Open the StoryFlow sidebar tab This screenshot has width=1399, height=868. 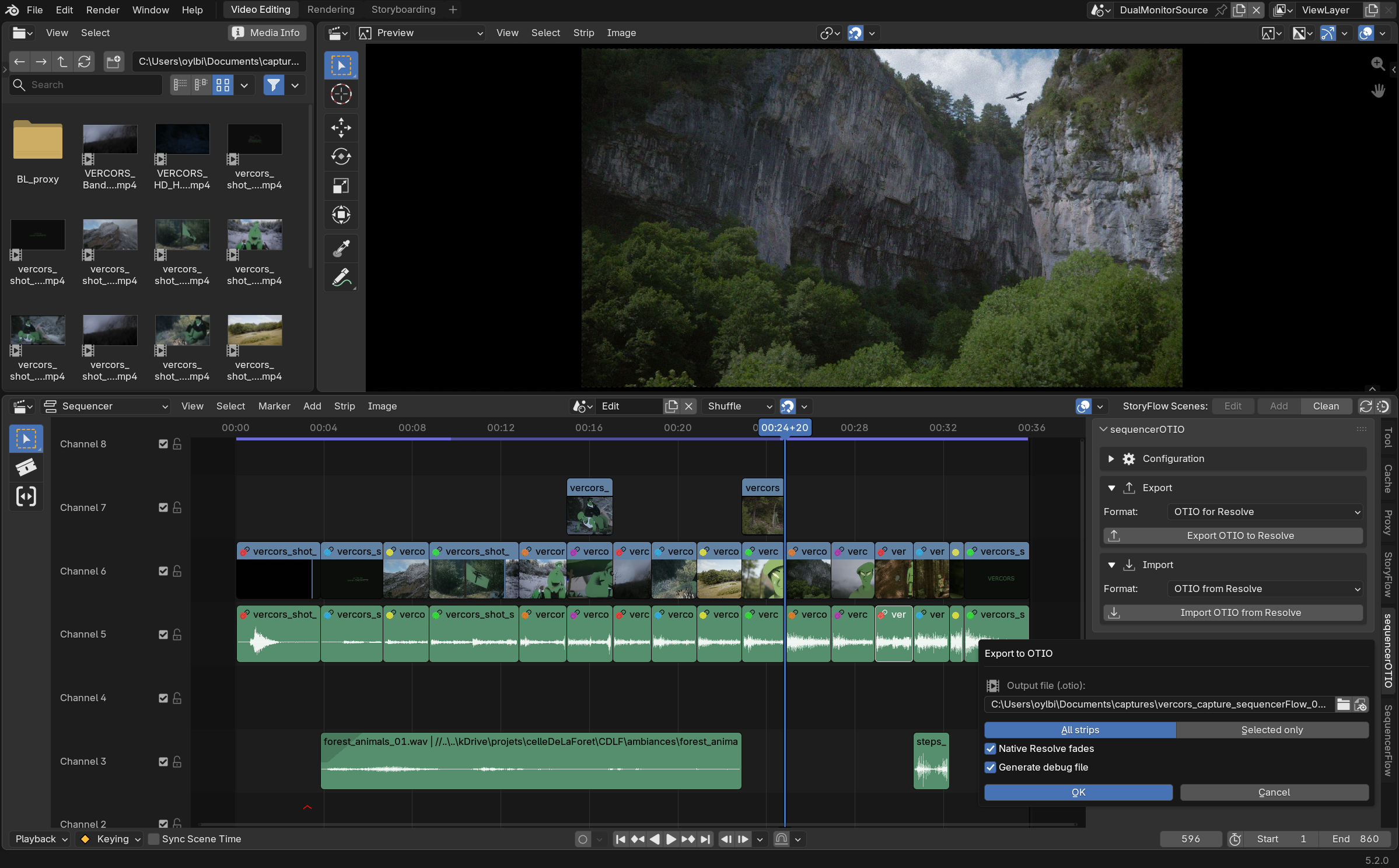1388,575
